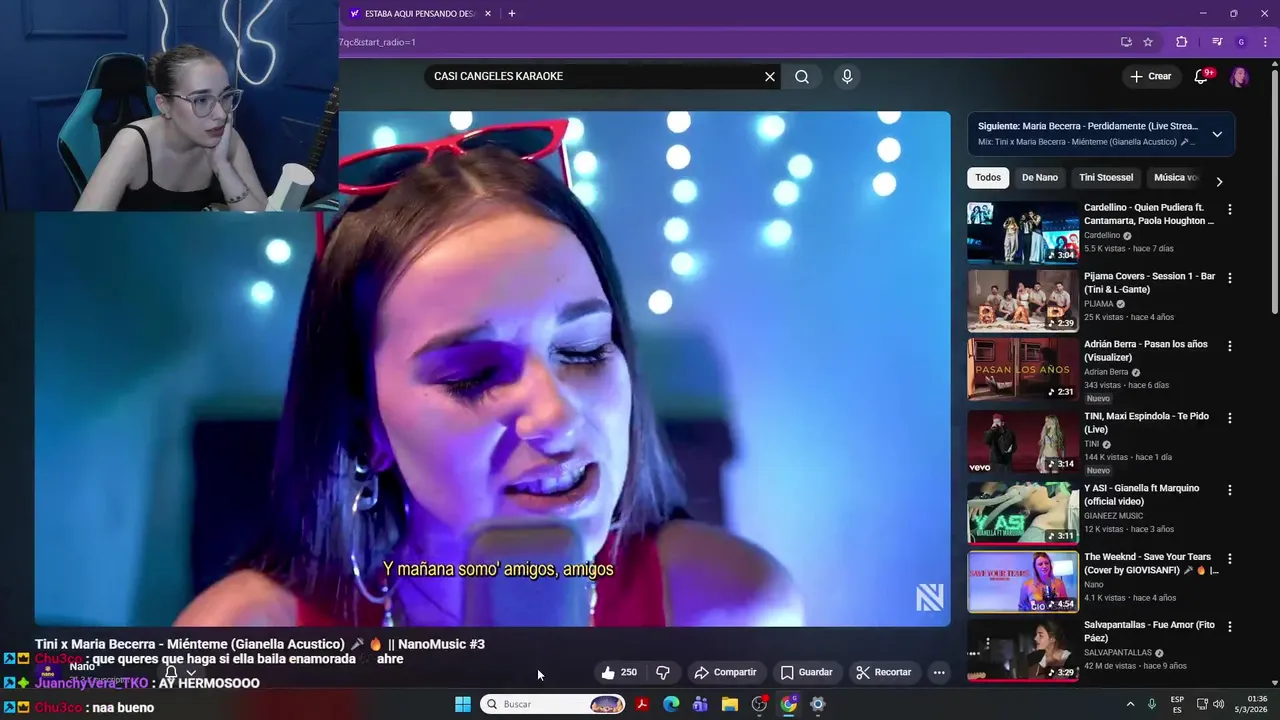
Task: Click the The Weeknd Save Your Tears title
Action: pos(1151,564)
